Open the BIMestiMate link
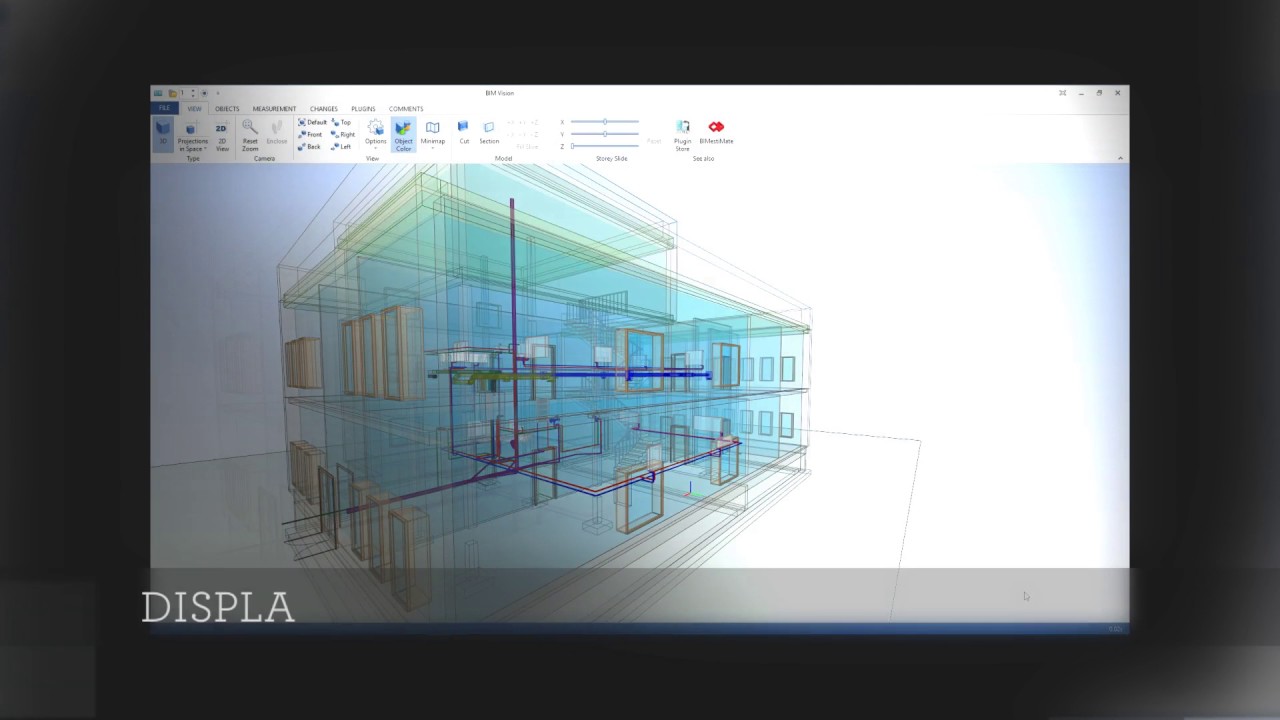The image size is (1280, 720). pyautogui.click(x=716, y=132)
